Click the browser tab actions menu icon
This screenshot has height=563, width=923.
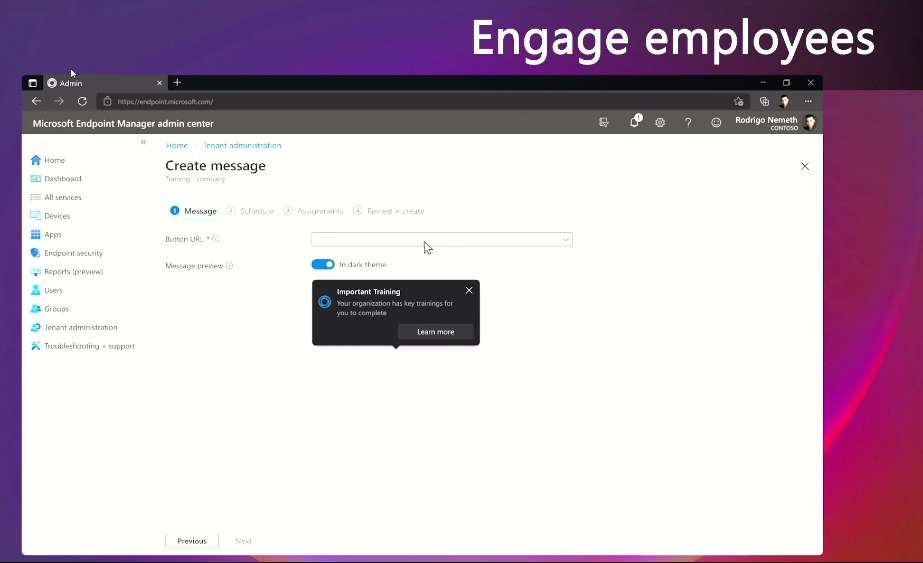coord(32,83)
